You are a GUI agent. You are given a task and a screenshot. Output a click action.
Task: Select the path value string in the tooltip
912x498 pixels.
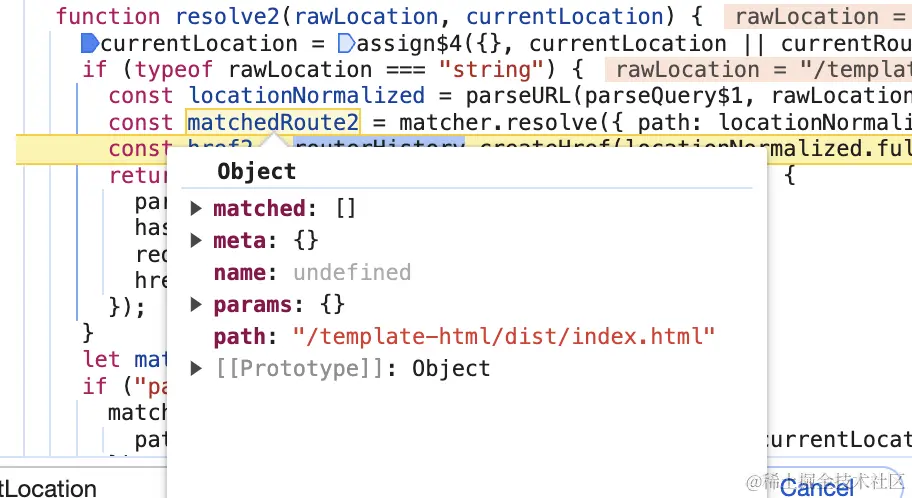pos(504,337)
